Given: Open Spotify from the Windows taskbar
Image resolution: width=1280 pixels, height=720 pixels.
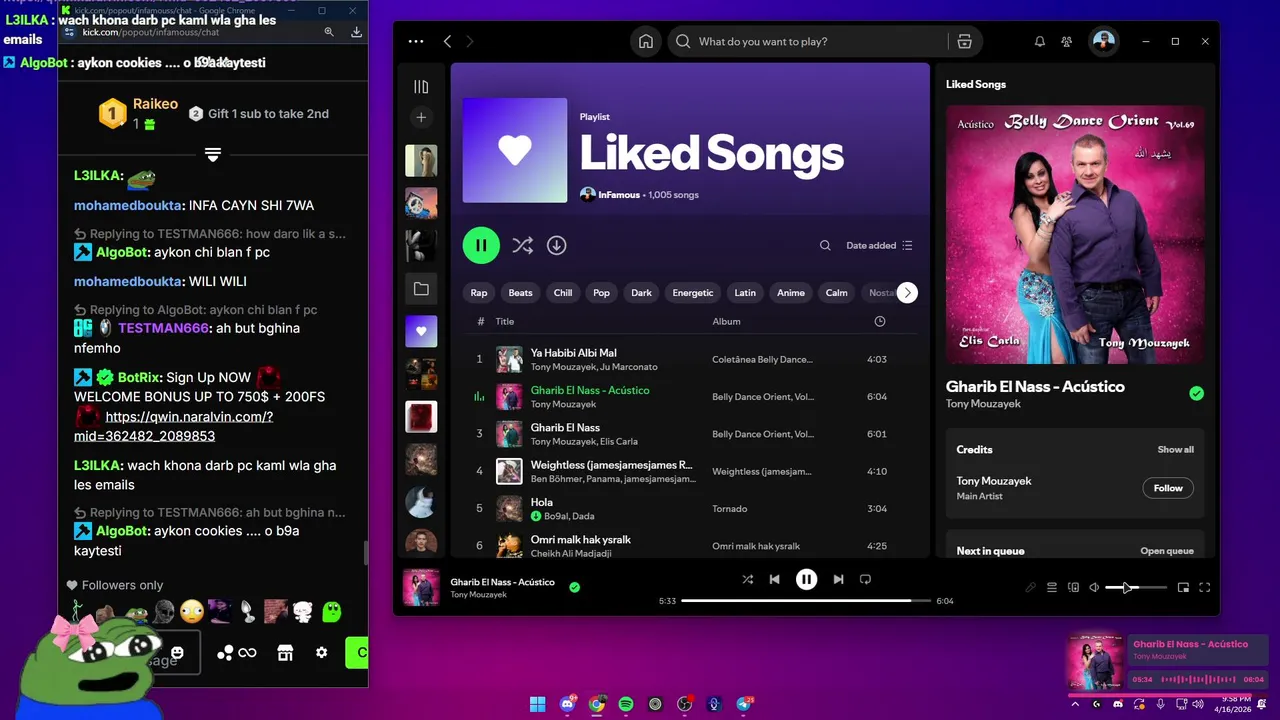Looking at the screenshot, I should click(626, 704).
